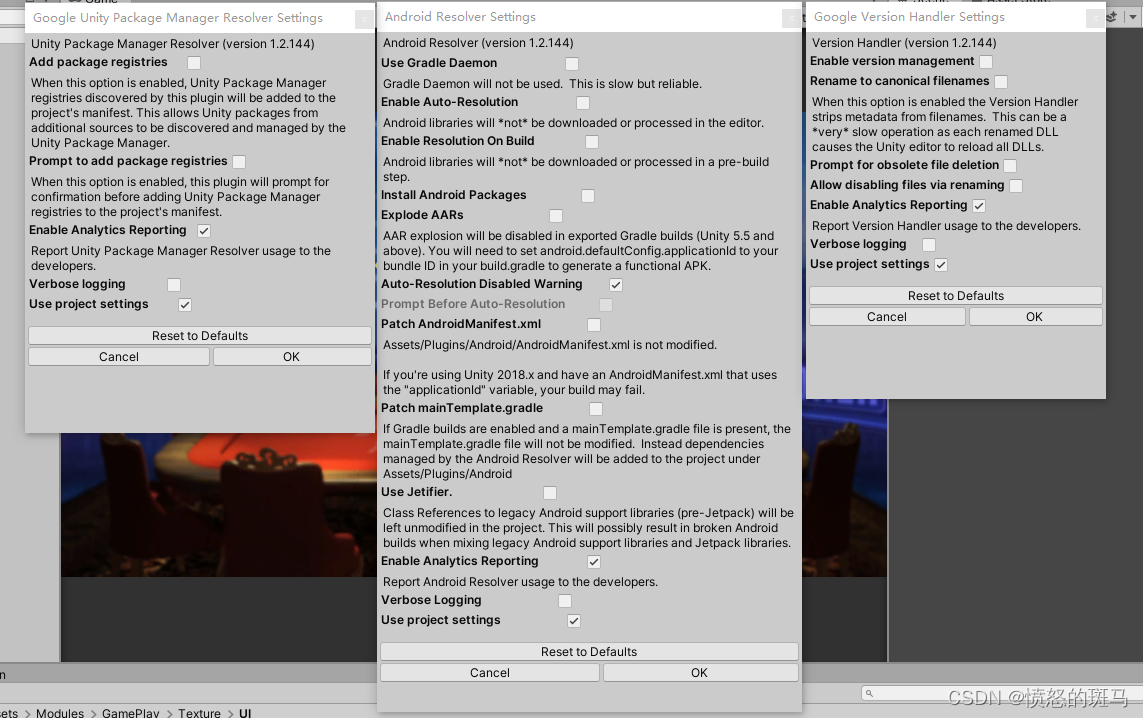Image resolution: width=1143 pixels, height=718 pixels.
Task: Toggle Rename to canonical filenames checkbox
Action: tap(1002, 82)
